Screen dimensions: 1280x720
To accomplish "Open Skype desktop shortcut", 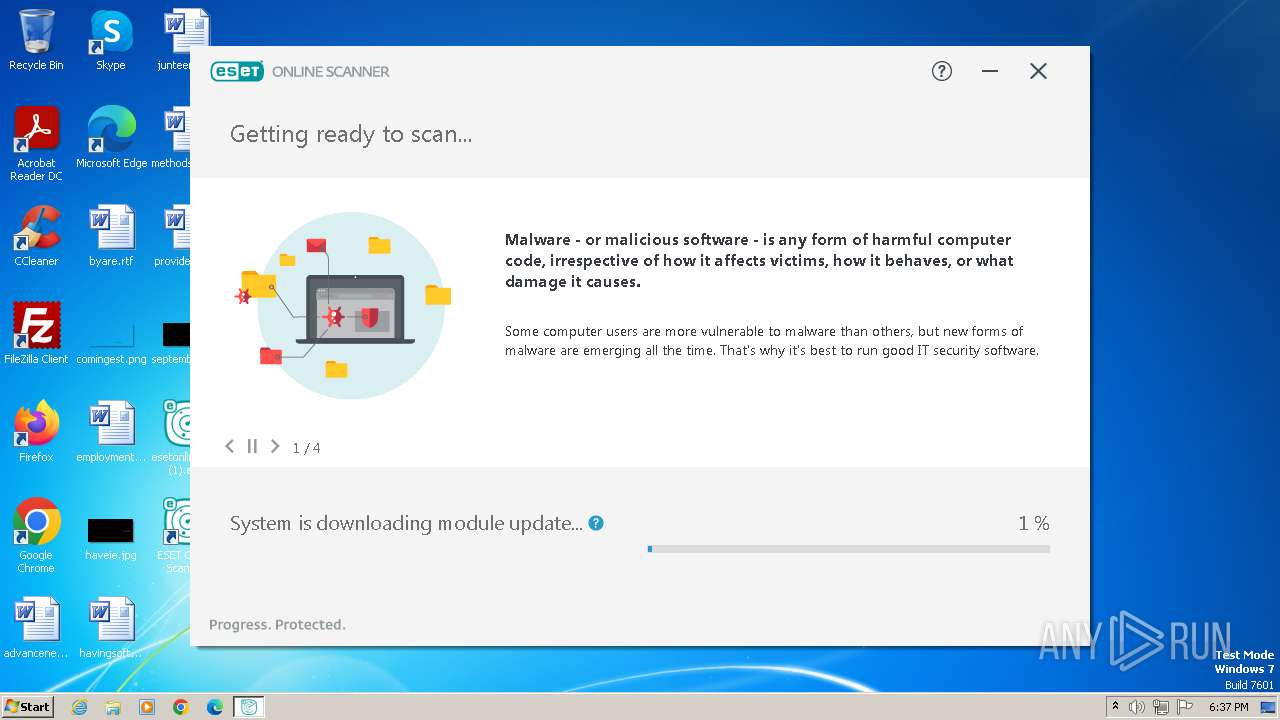I will coord(111,40).
